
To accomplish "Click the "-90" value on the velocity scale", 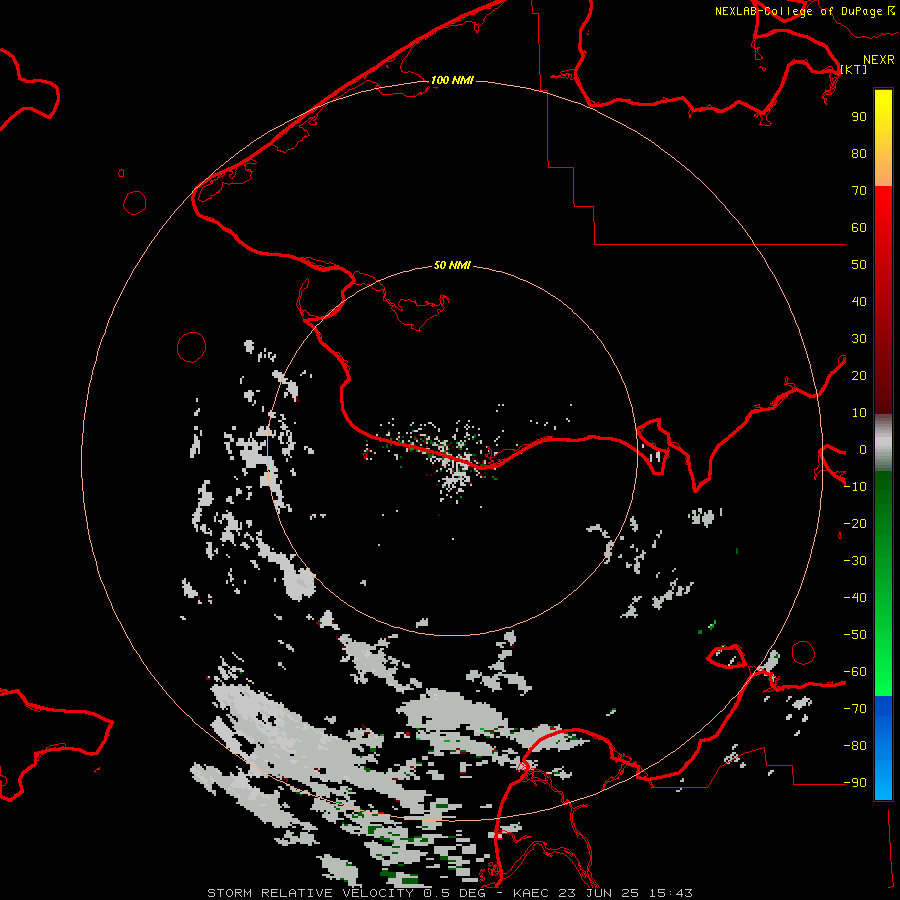I will tap(855, 783).
